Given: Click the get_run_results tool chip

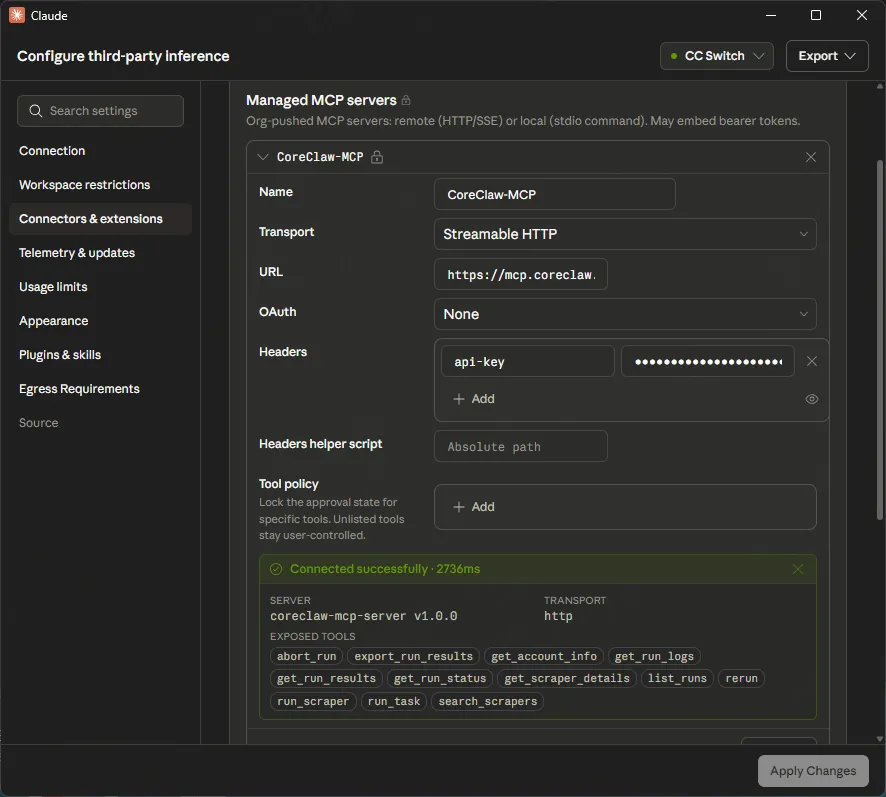Looking at the screenshot, I should [326, 678].
